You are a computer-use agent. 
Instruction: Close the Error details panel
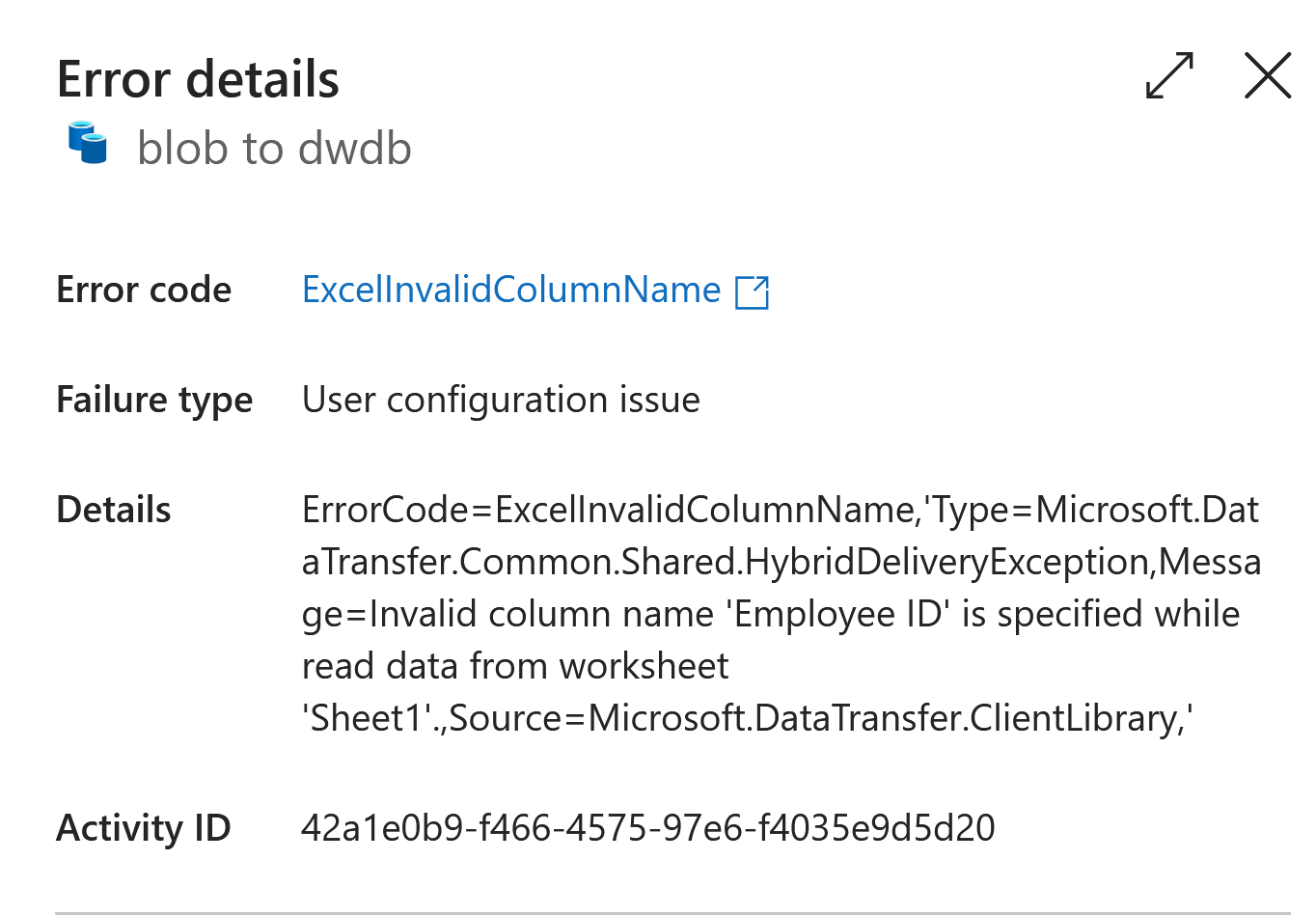(1267, 75)
